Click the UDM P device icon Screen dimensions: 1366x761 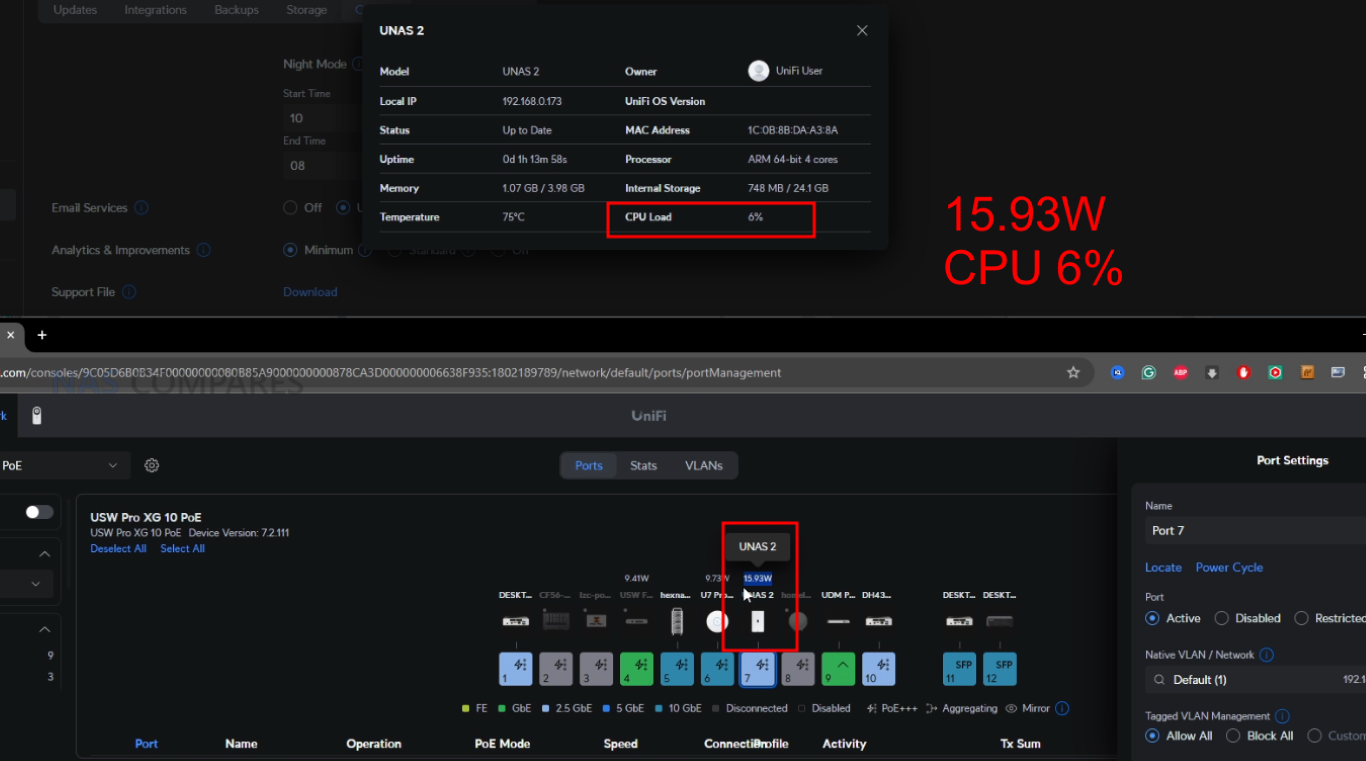838,621
